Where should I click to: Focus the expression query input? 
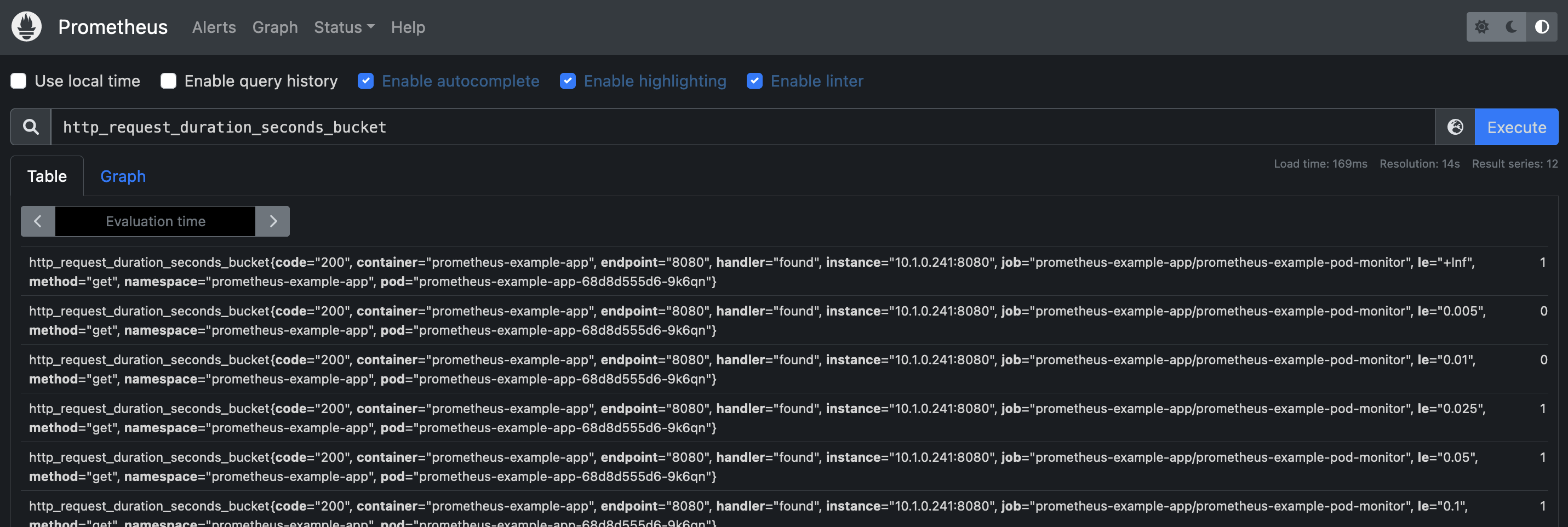742,127
